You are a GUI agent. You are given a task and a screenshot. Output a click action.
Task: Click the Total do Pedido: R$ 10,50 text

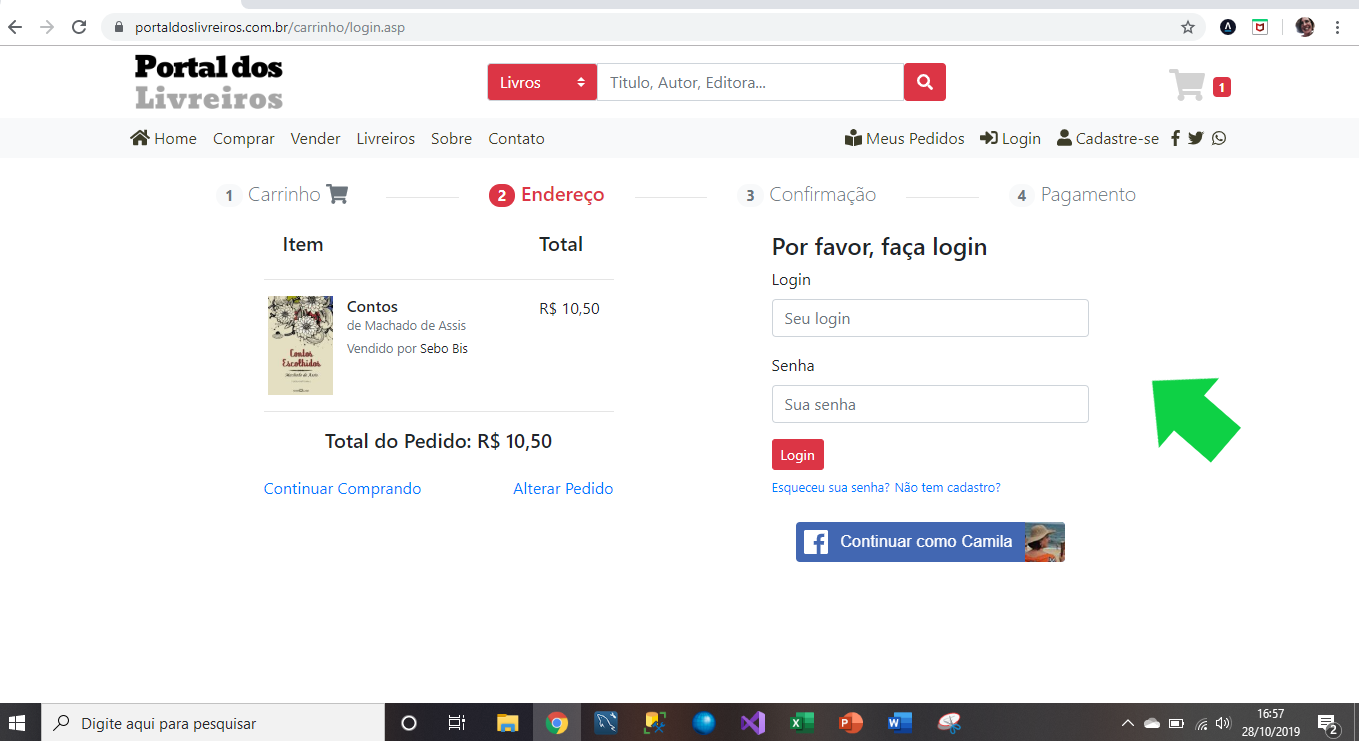(x=438, y=441)
